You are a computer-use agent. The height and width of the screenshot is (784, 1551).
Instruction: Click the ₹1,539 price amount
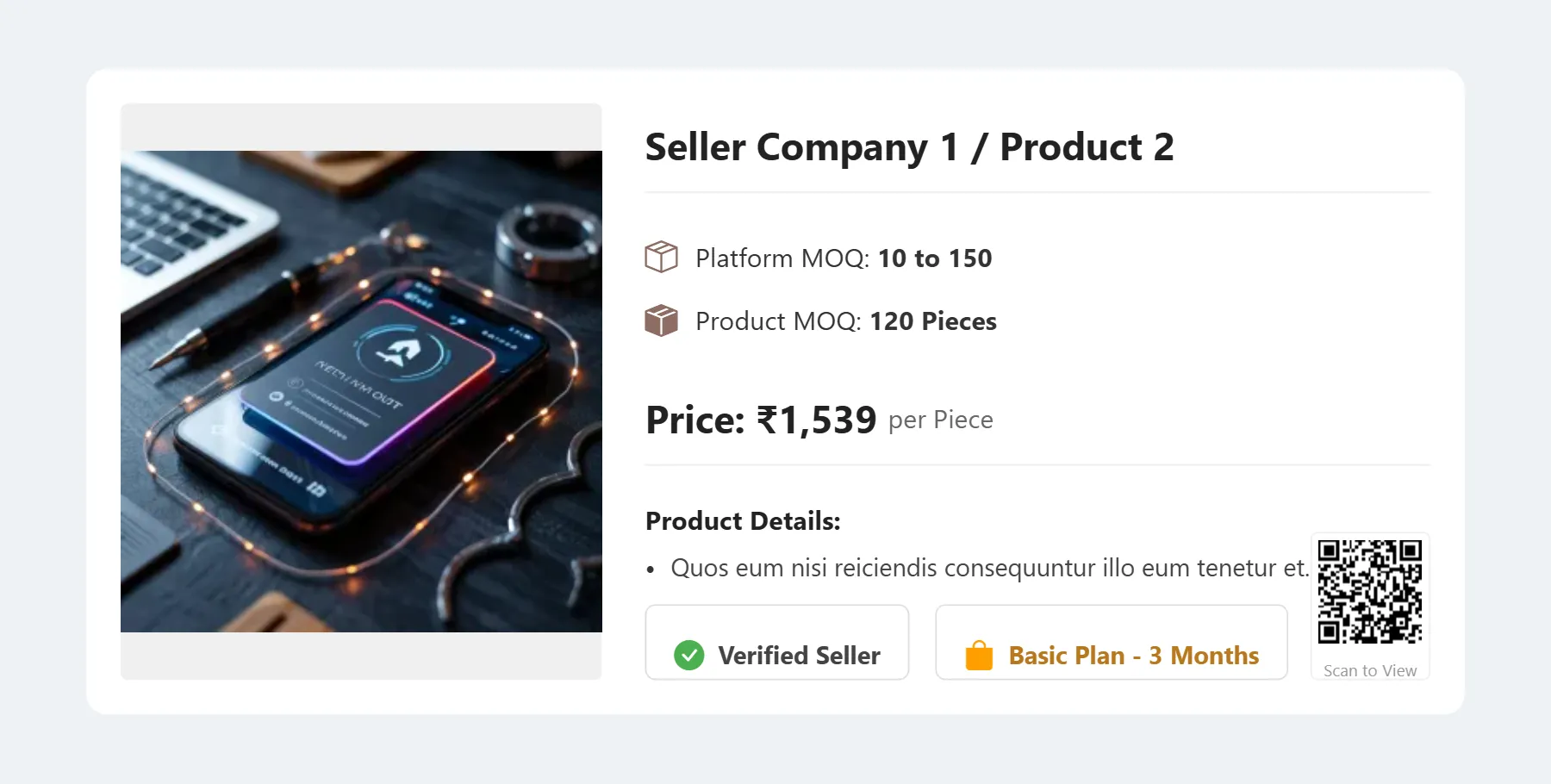pyautogui.click(x=816, y=420)
